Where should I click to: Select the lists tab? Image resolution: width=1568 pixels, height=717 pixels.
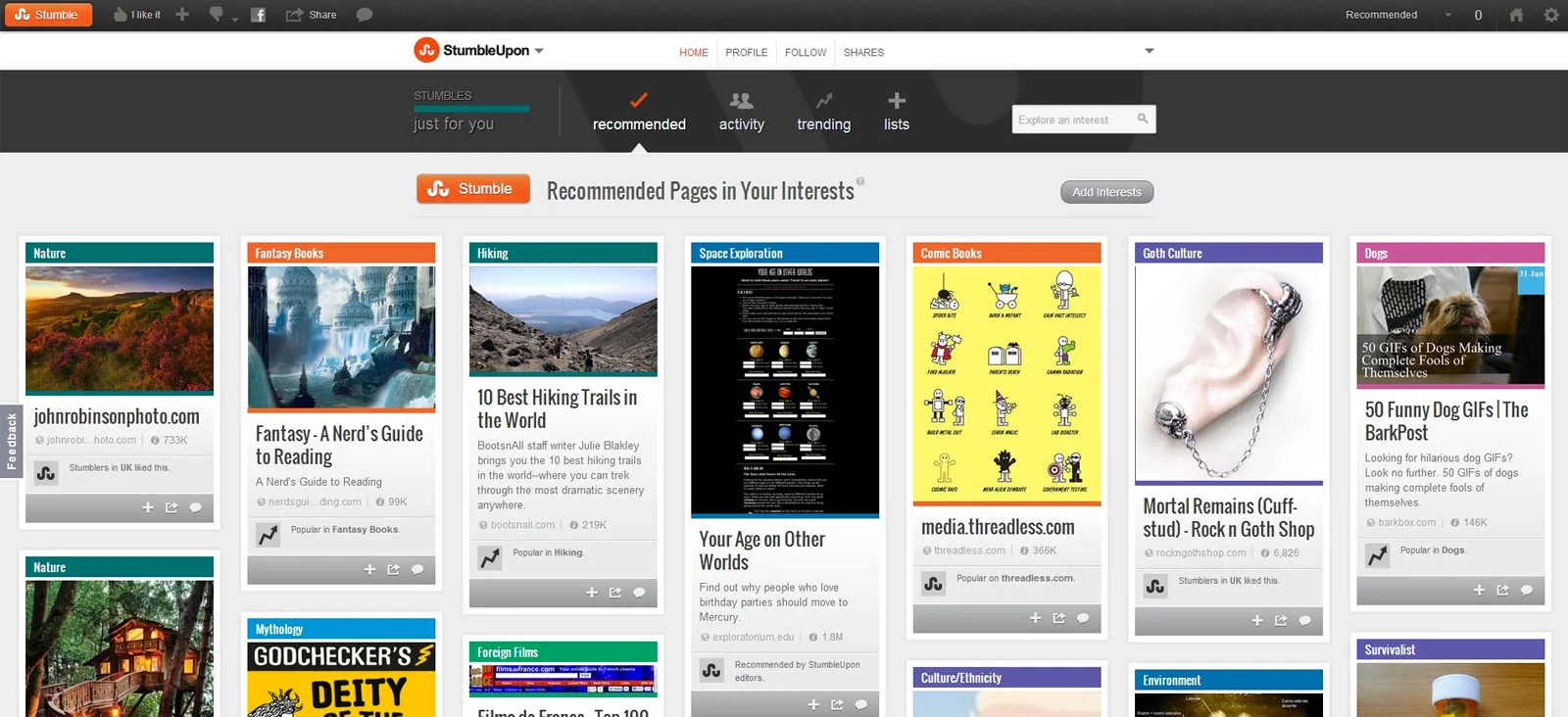897,113
